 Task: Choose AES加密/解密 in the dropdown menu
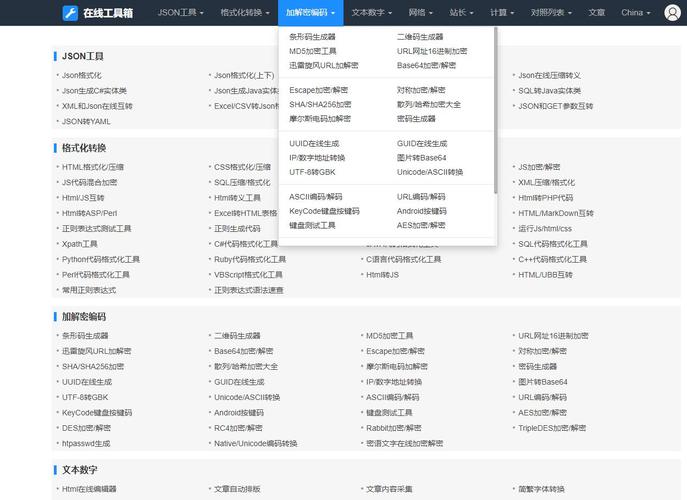coord(421,226)
